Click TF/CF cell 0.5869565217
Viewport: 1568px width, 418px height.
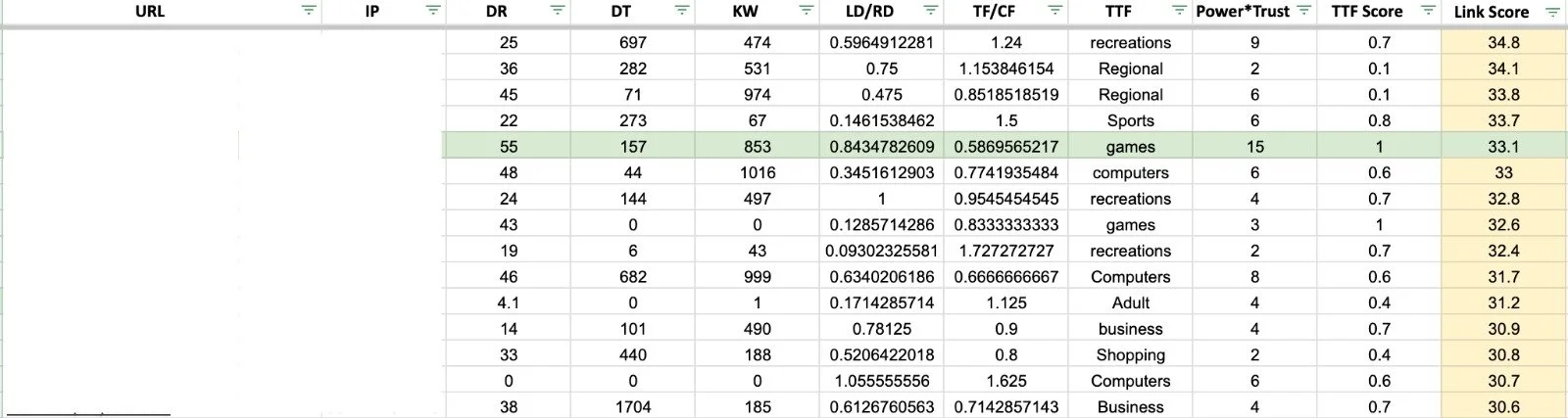(1005, 147)
